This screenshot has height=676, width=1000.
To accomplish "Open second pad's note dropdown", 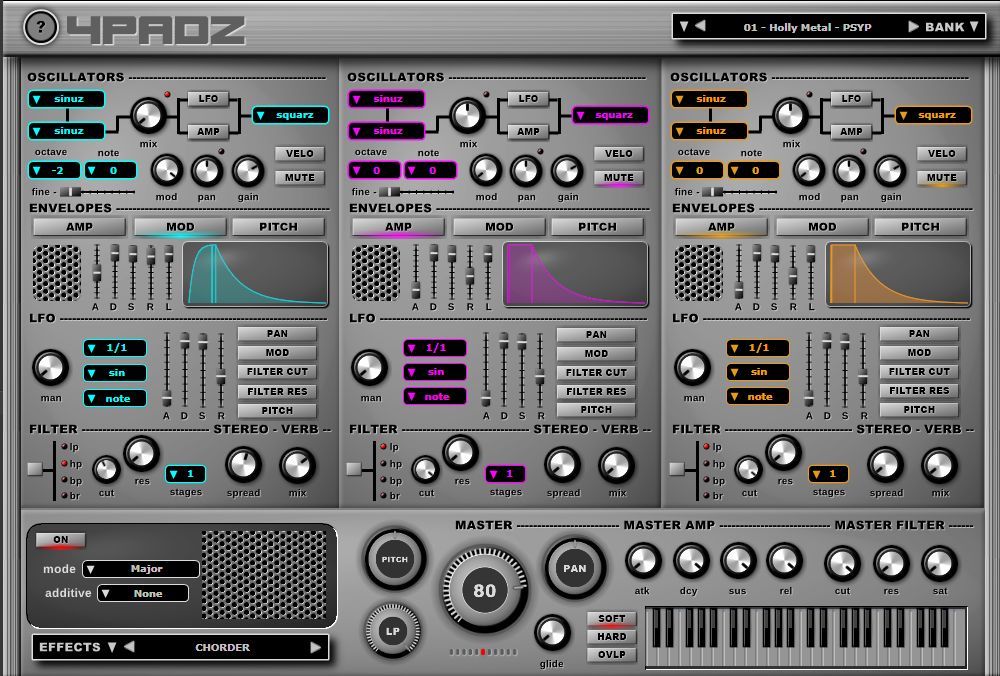I will pos(430,170).
